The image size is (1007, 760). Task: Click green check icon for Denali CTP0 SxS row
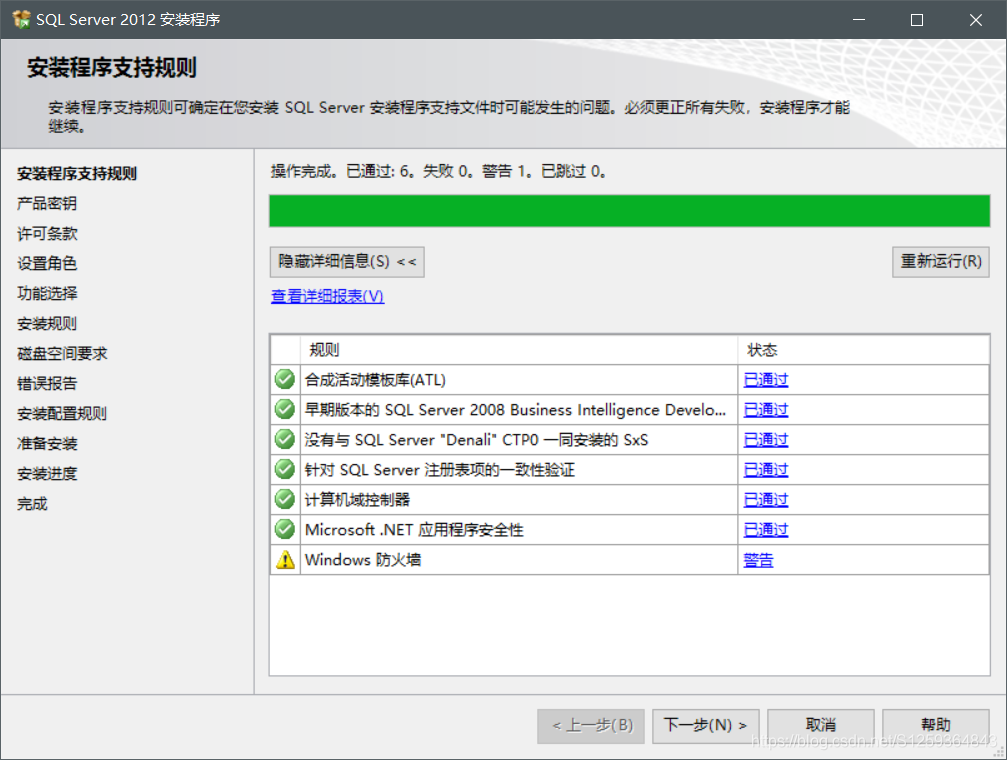pyautogui.click(x=285, y=439)
